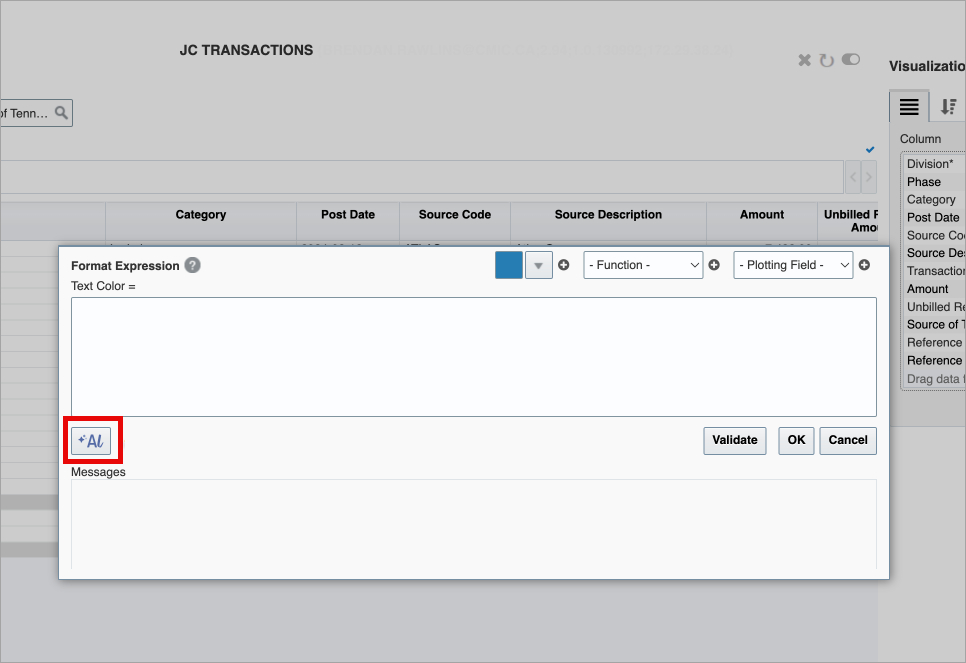
Task: Open the Plotting Field dropdown
Action: click(x=793, y=265)
